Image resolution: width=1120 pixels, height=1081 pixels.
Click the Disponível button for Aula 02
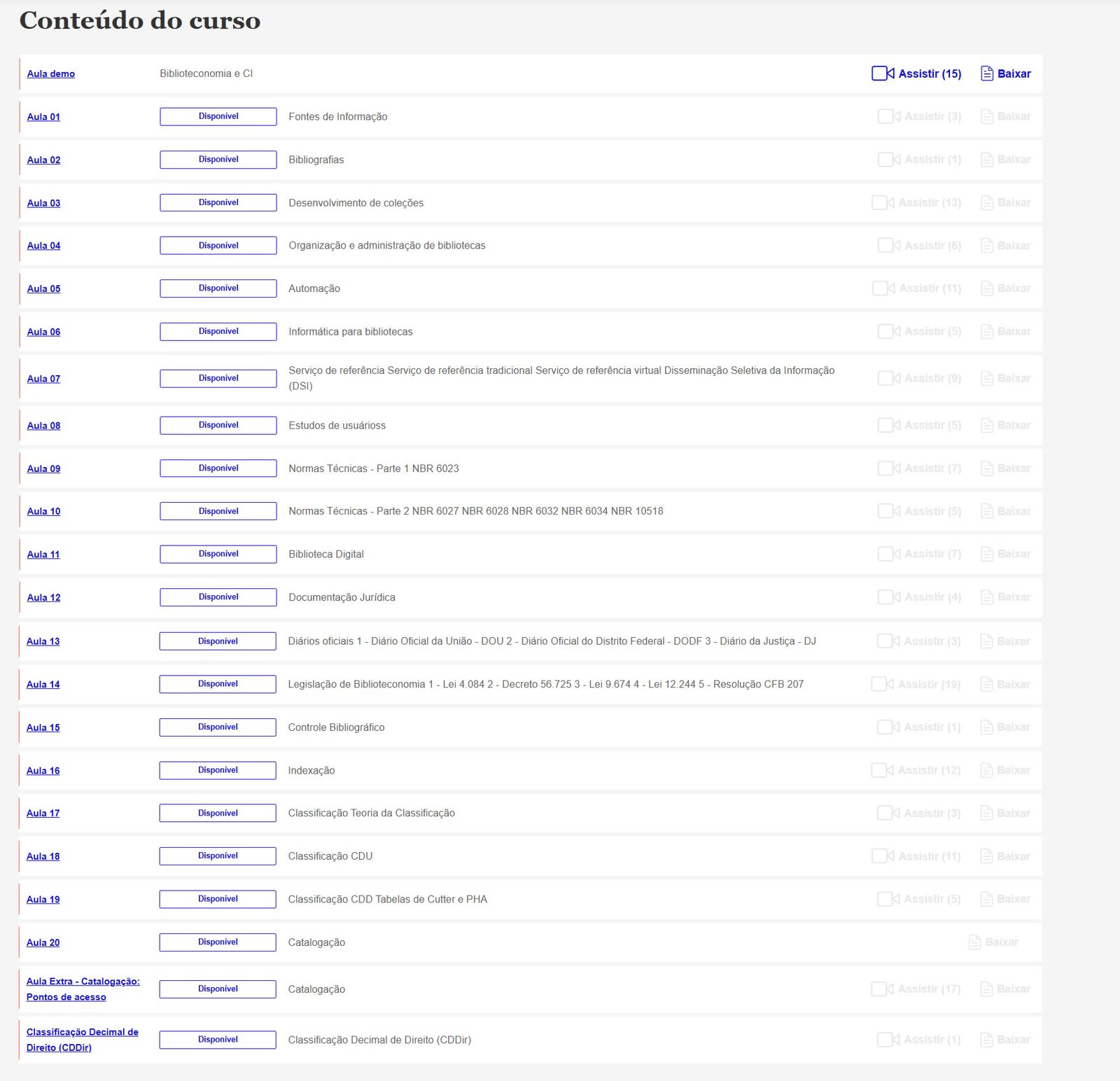(x=218, y=160)
